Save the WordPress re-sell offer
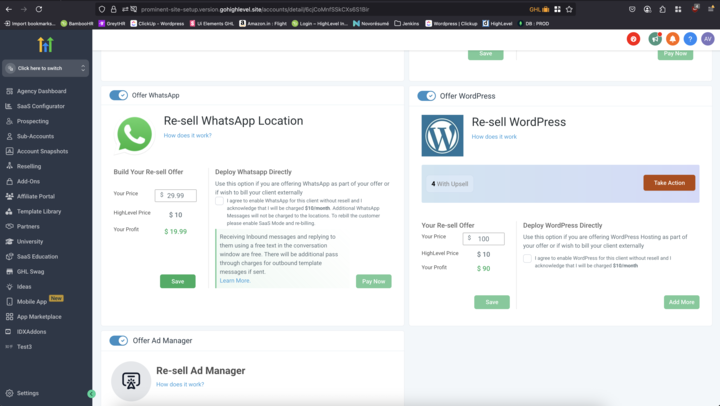 pyautogui.click(x=492, y=302)
